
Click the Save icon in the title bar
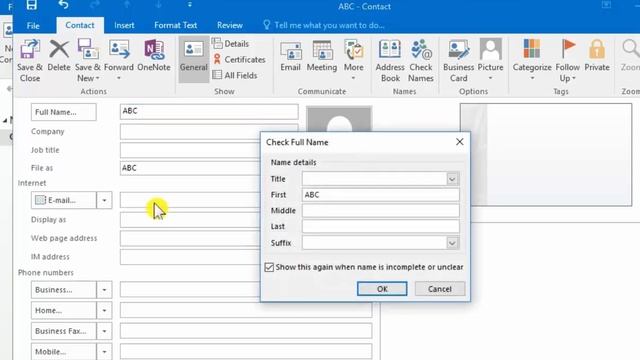tap(31, 5)
